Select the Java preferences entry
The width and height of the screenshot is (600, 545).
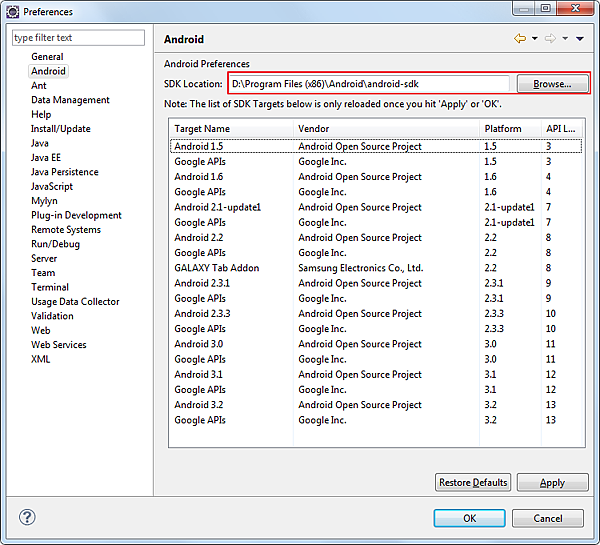39,143
